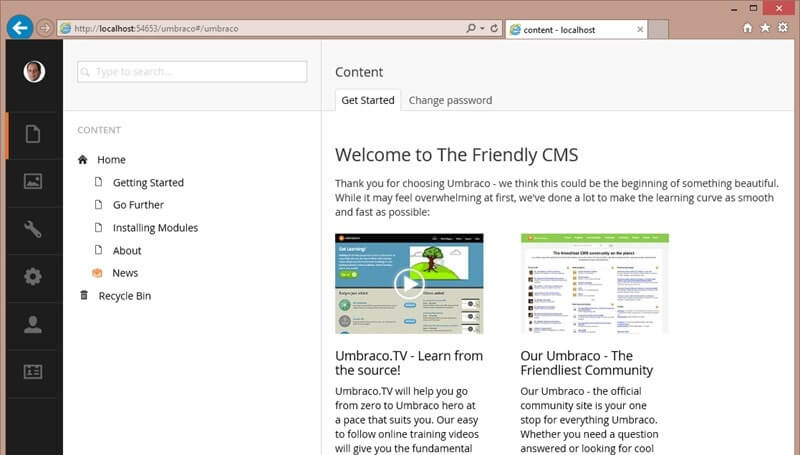This screenshot has height=455, width=800.
Task: Click the Umbraco.TV - Learn from the source heading
Action: point(409,363)
